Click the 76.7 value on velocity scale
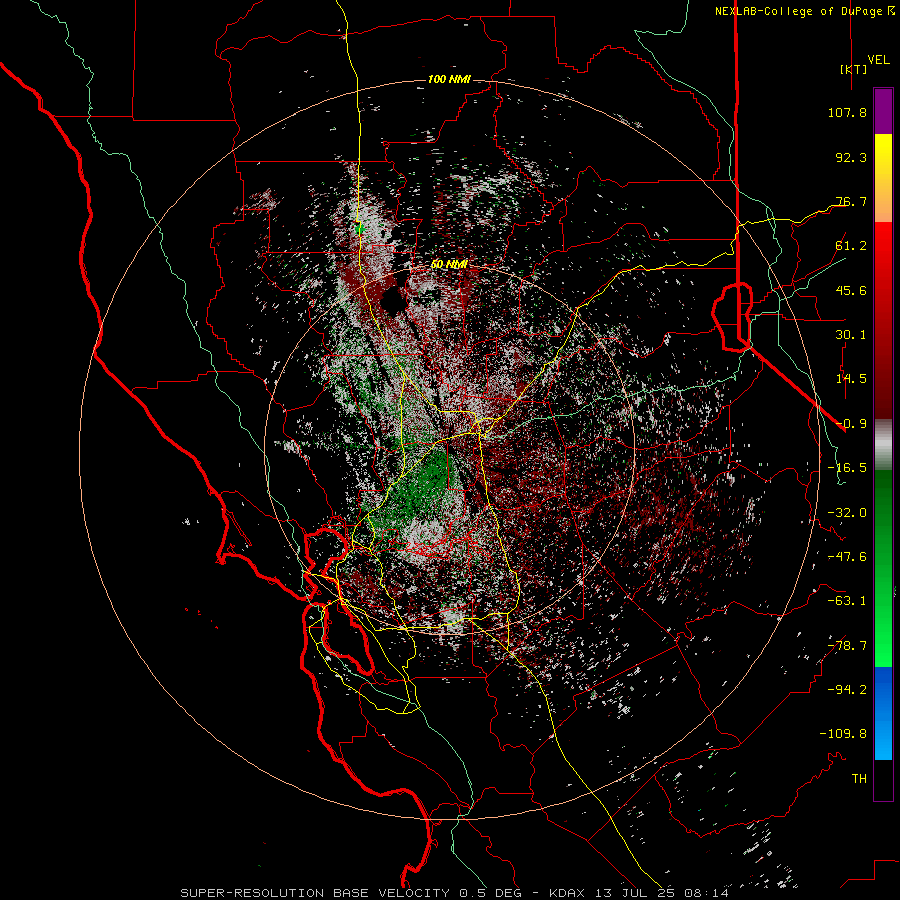Image resolution: width=900 pixels, height=900 pixels. (851, 201)
